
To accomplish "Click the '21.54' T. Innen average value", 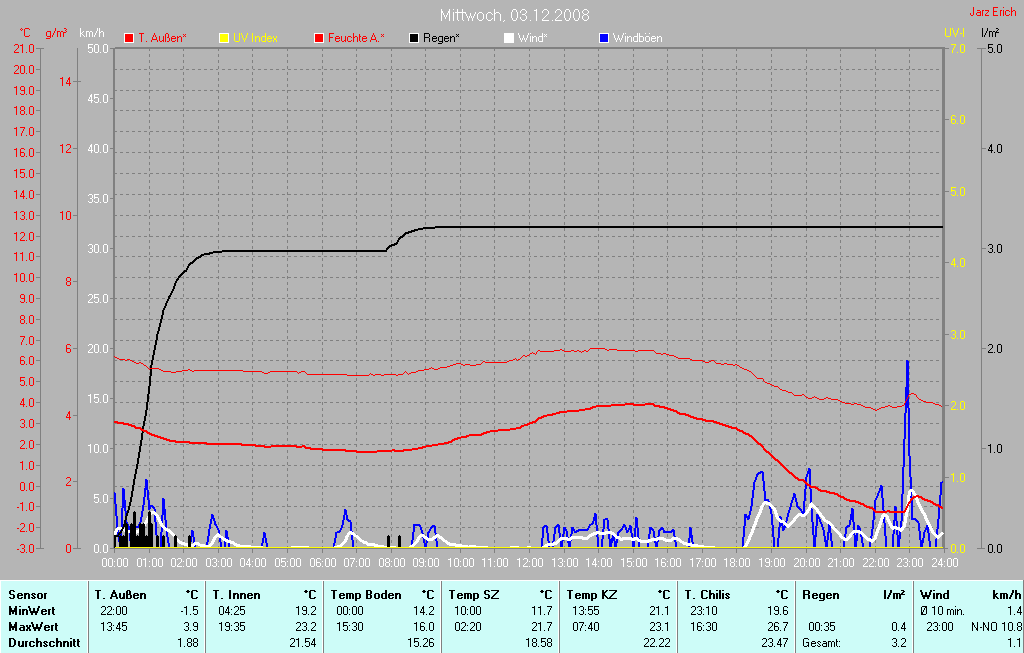I will pyautogui.click(x=302, y=643).
